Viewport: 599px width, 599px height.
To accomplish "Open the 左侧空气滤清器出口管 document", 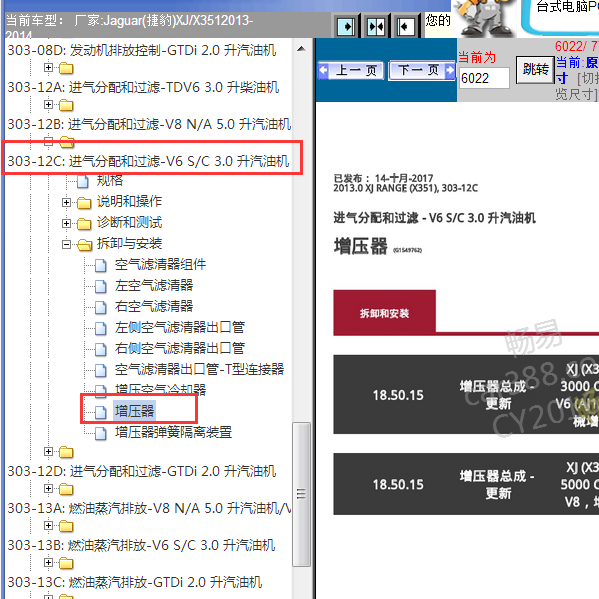I will pos(180,327).
